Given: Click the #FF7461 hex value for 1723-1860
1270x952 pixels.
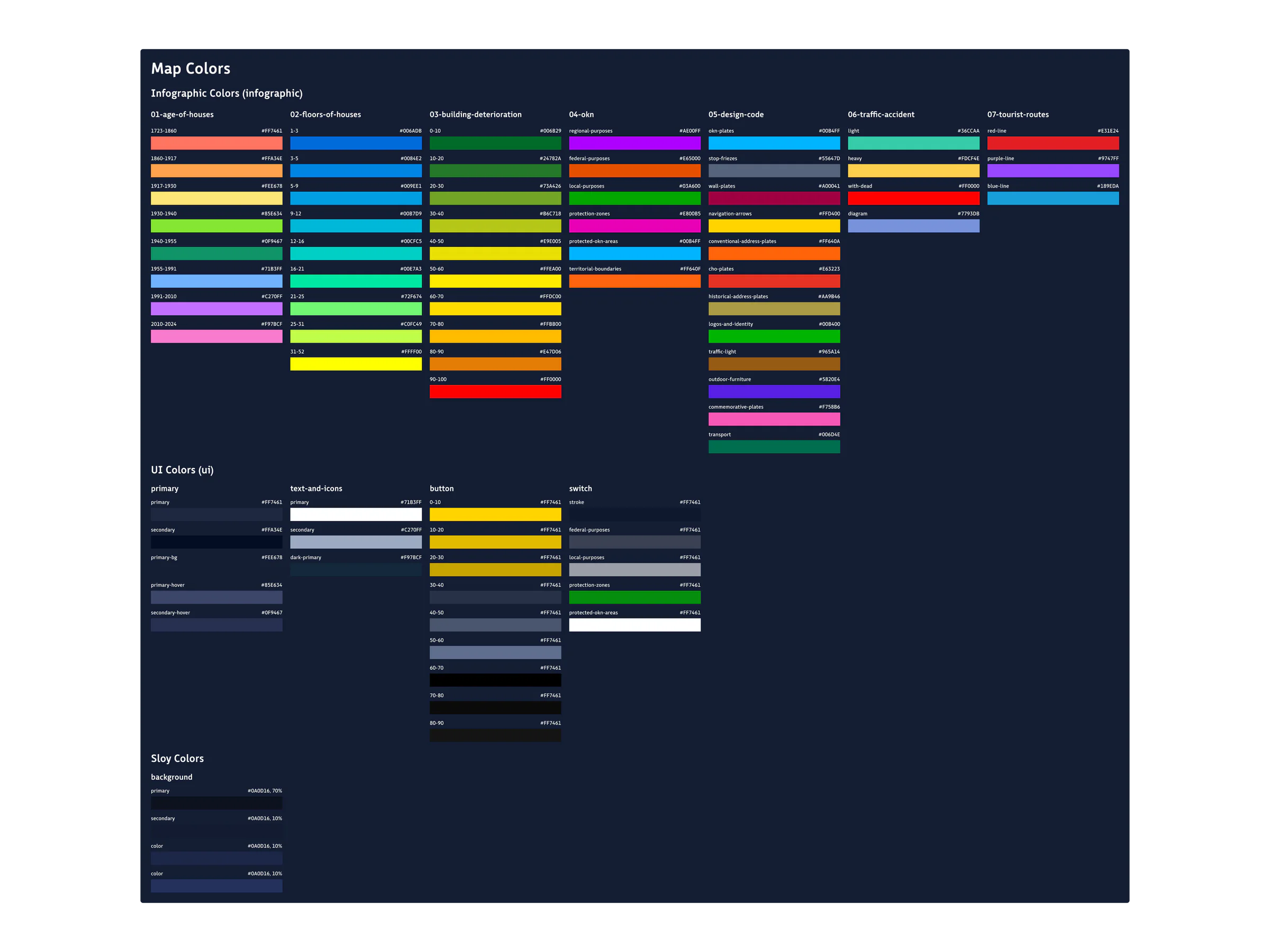Looking at the screenshot, I should [x=272, y=131].
